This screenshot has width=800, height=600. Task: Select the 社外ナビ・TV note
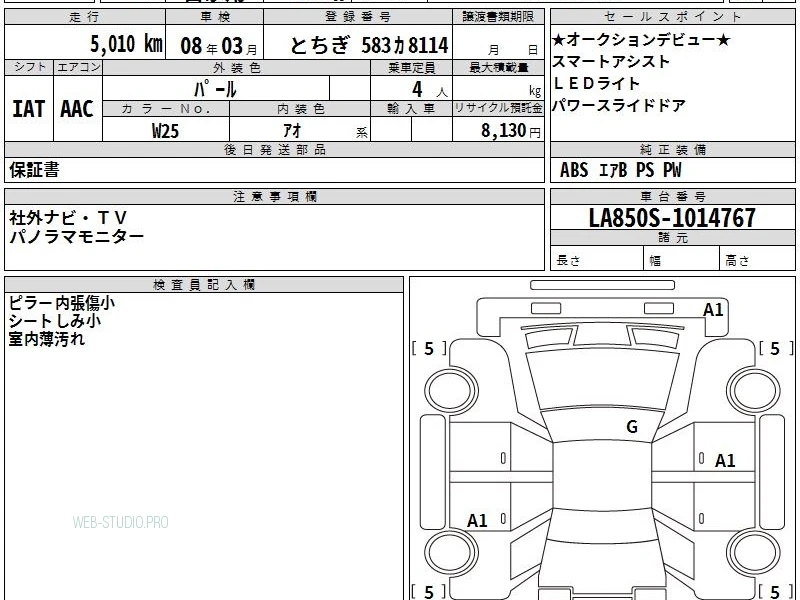coord(68,218)
